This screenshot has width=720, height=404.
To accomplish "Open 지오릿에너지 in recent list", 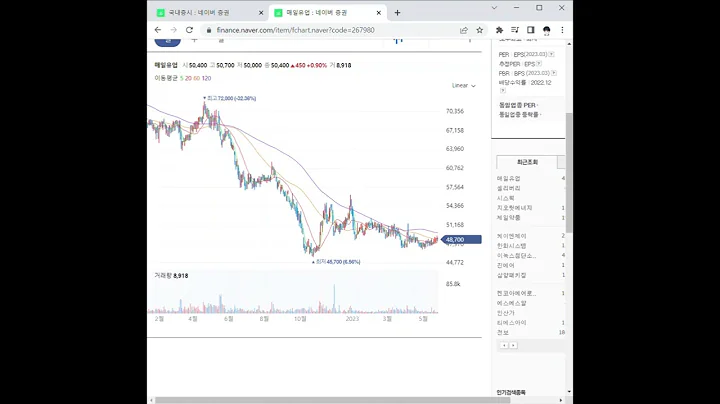I will 515,208.
